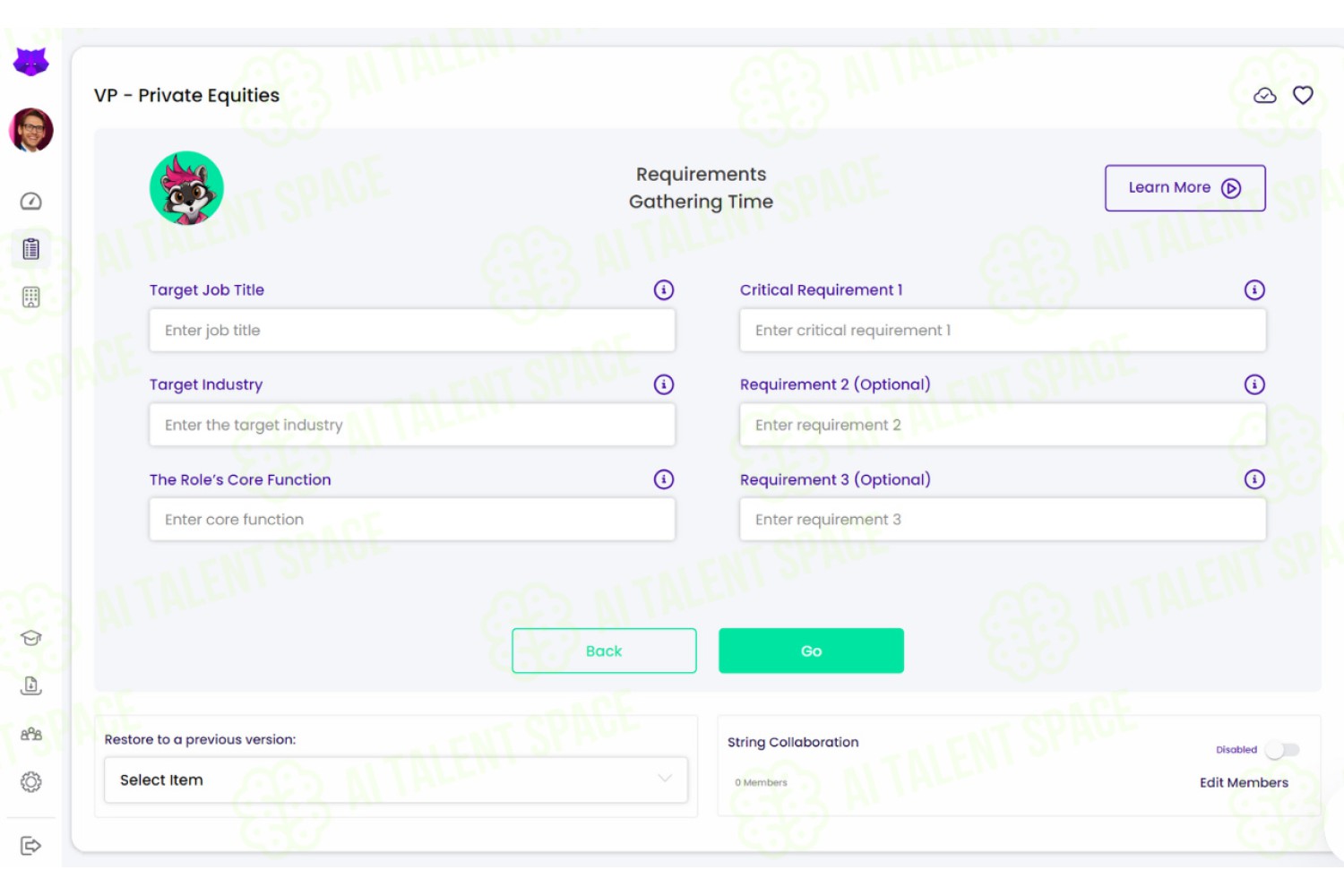This screenshot has height=896, width=1344.
Task: Favorite with the heart icon
Action: pos(1303,95)
